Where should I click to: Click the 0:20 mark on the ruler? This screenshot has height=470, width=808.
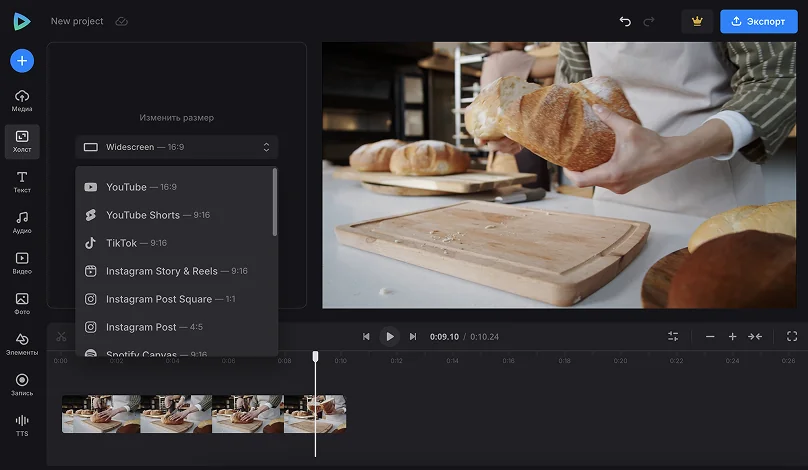coord(620,361)
